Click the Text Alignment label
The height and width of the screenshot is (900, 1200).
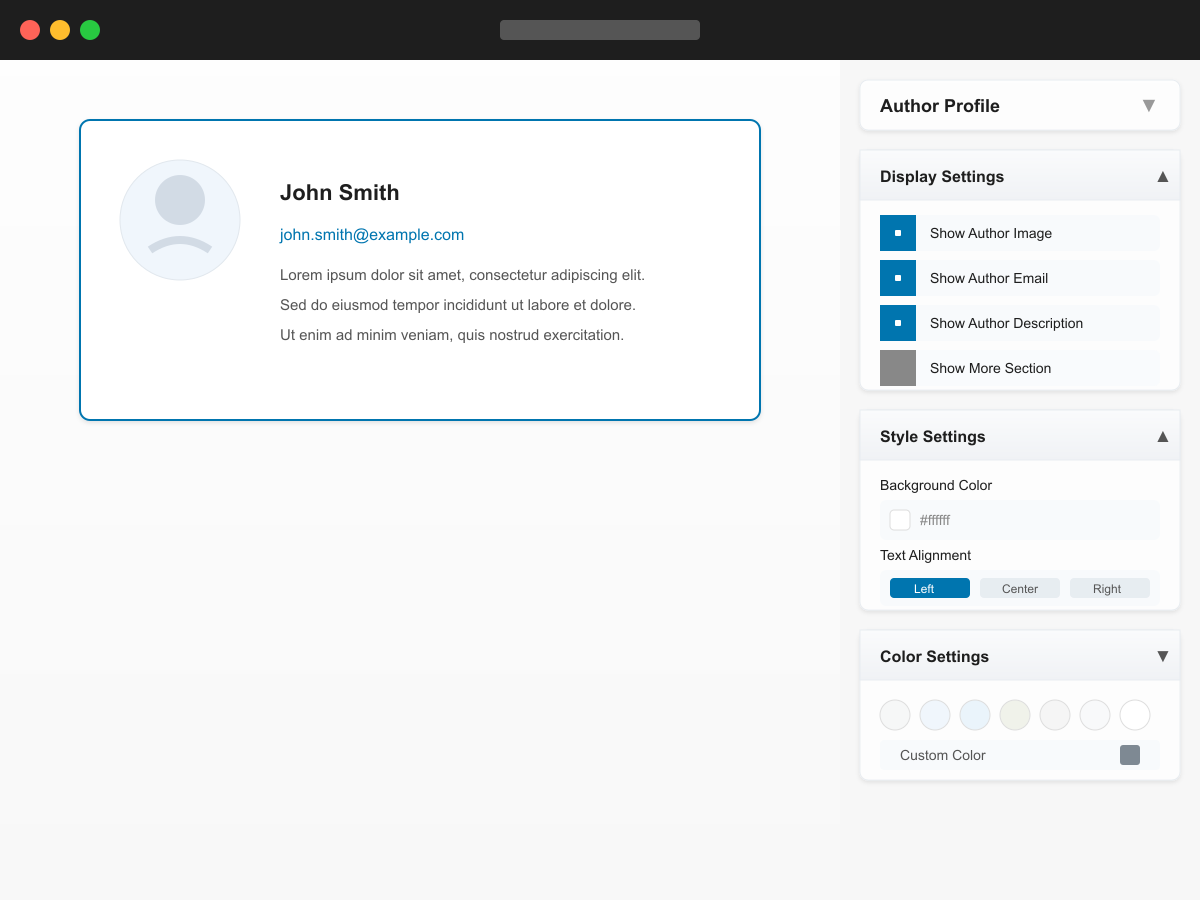(x=925, y=555)
